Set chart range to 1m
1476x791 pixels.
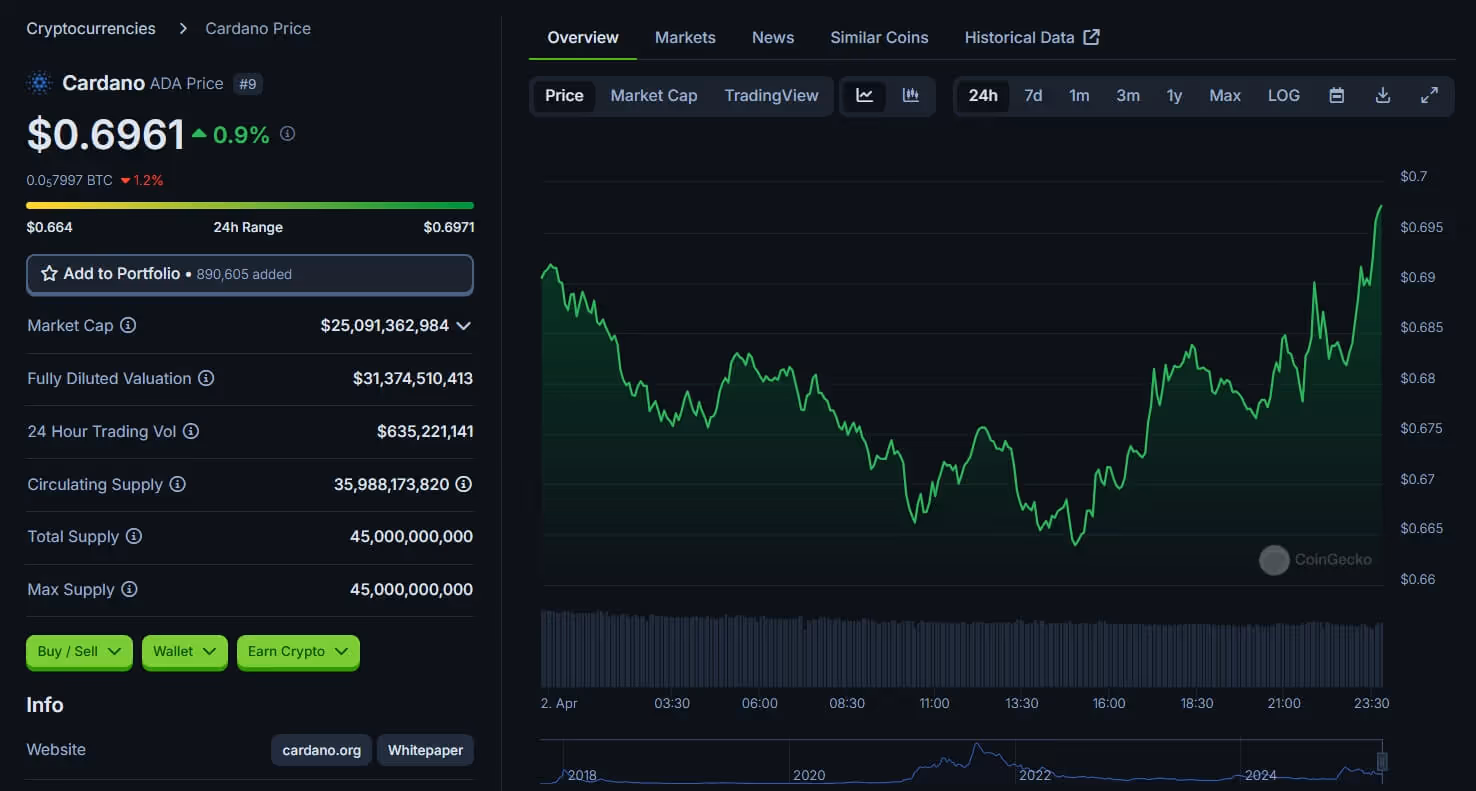click(x=1079, y=96)
